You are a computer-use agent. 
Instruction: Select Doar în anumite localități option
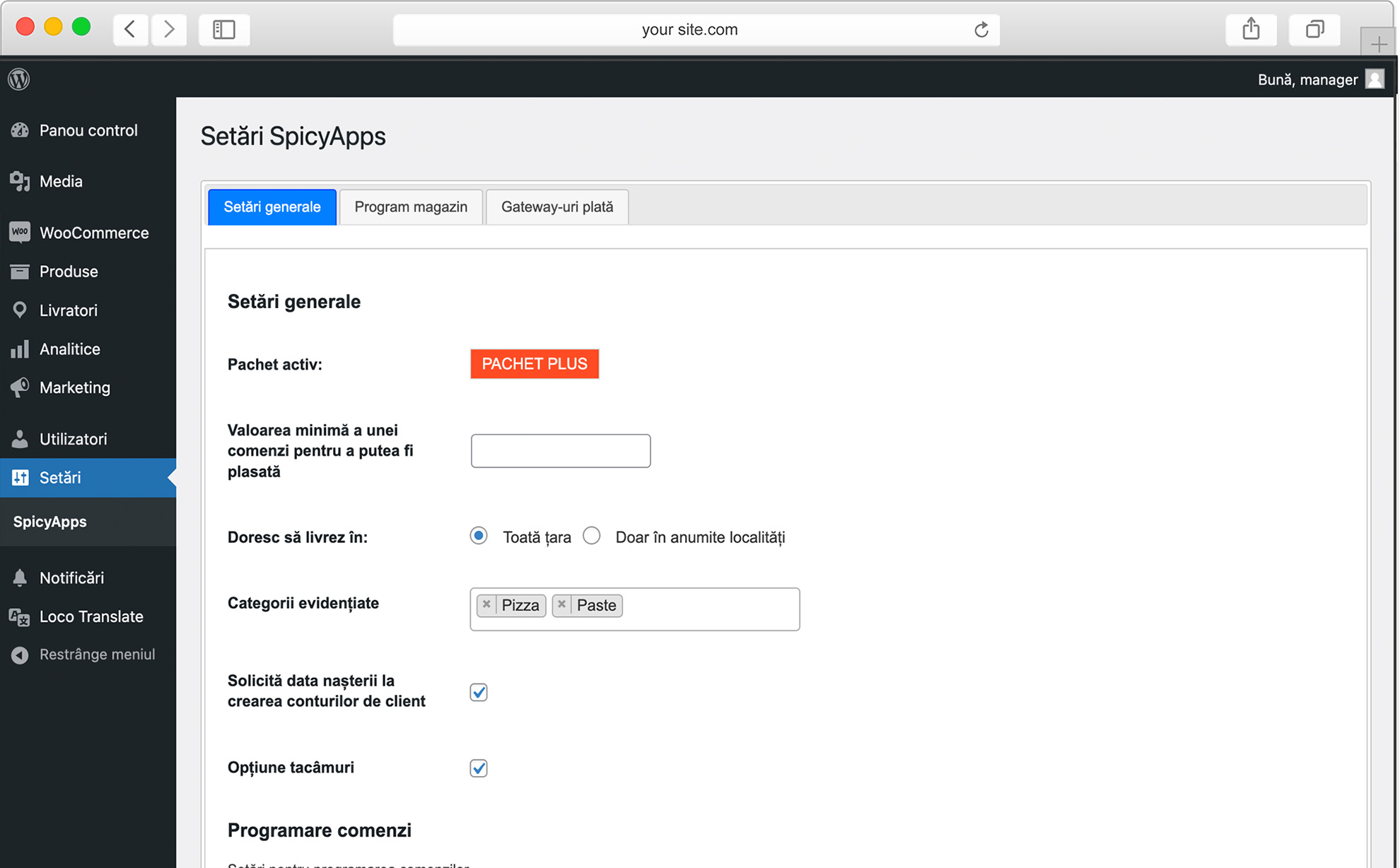(x=592, y=536)
